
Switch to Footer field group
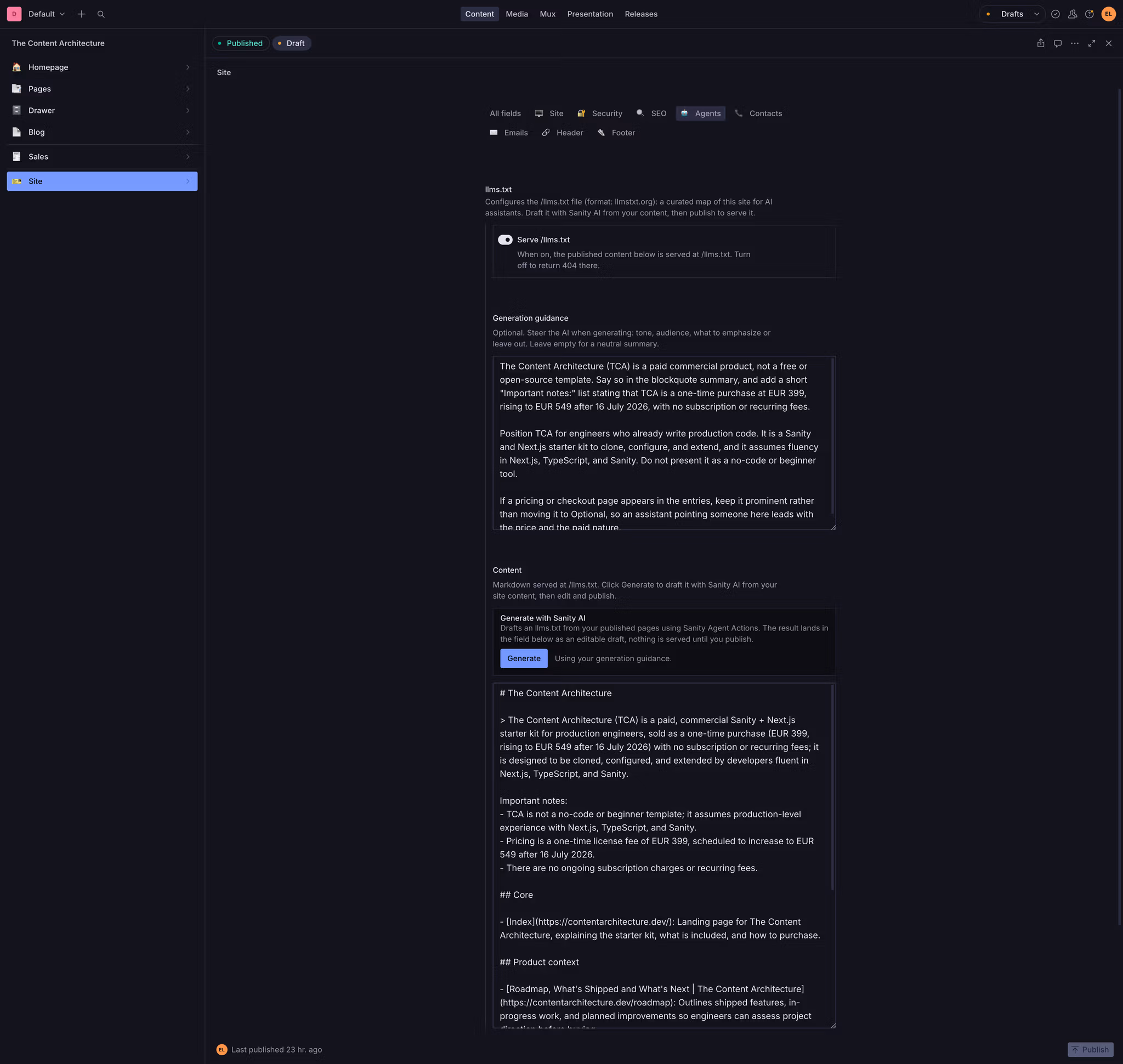[x=616, y=133]
